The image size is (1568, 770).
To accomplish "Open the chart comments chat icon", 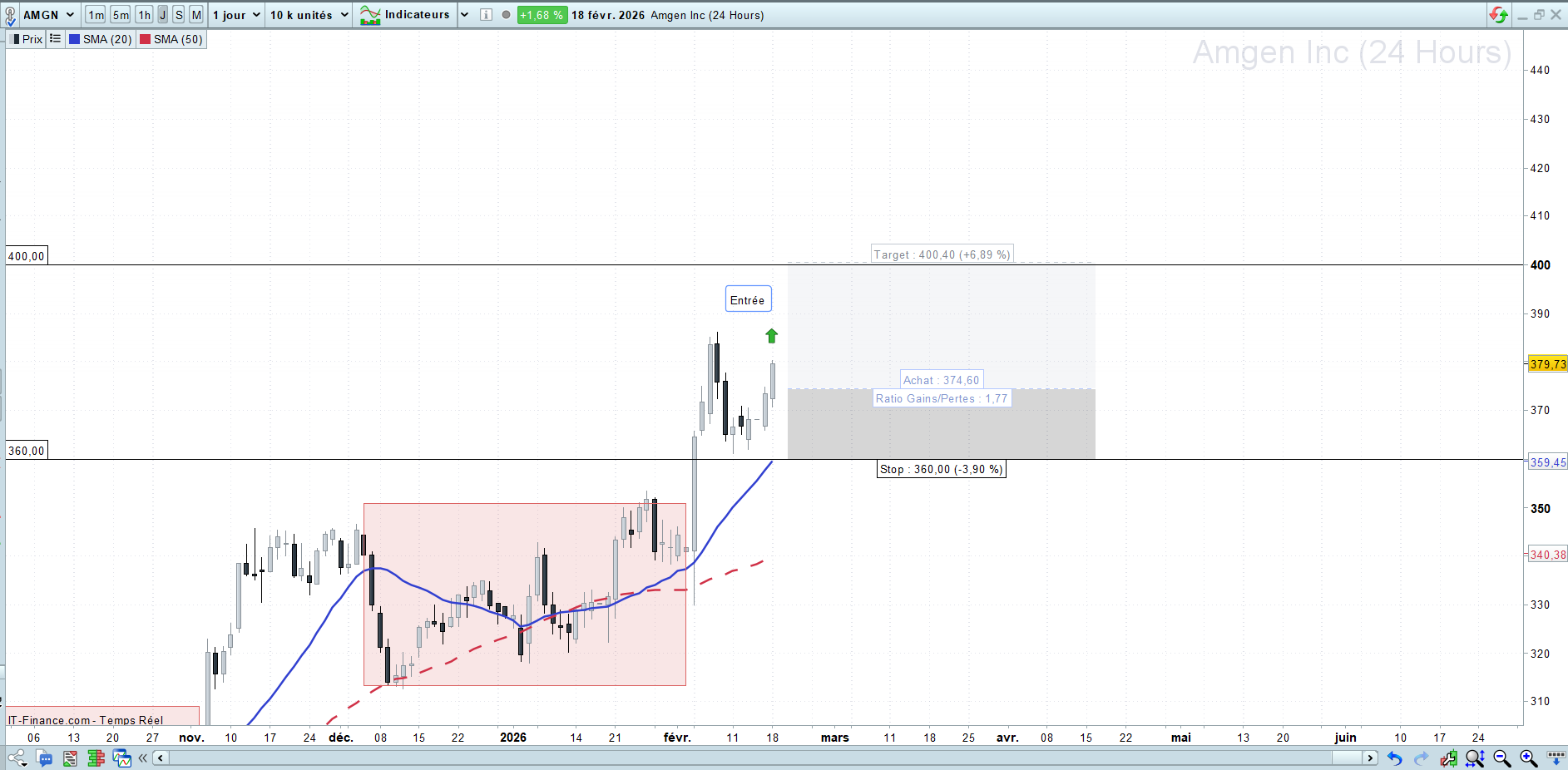I will coord(44,758).
